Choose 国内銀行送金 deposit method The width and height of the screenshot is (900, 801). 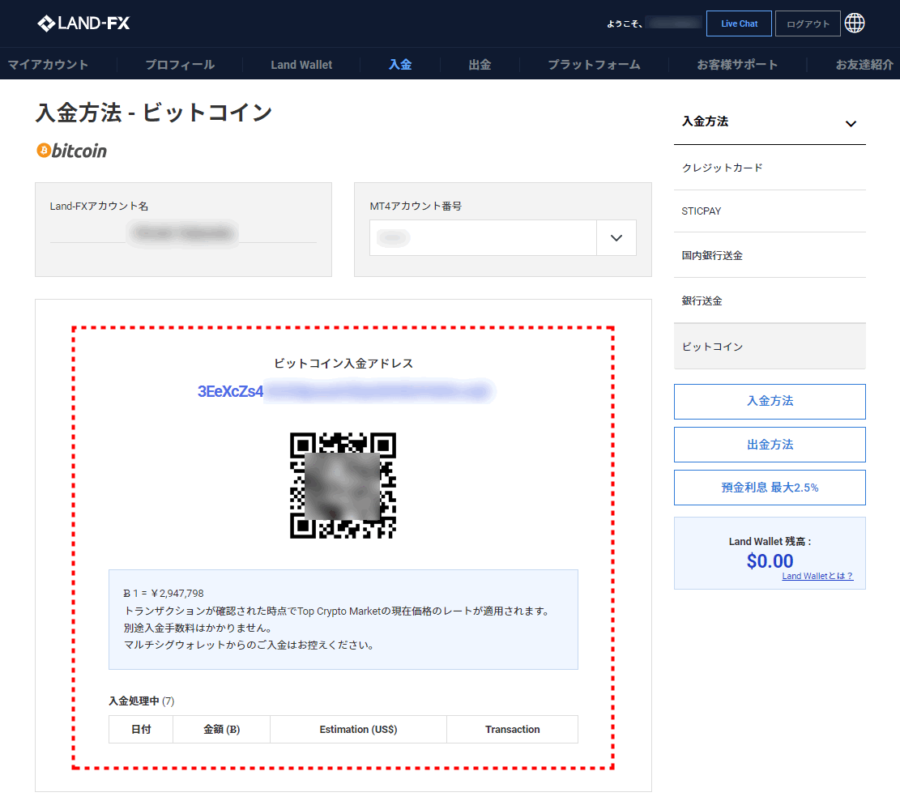pyautogui.click(x=770, y=255)
